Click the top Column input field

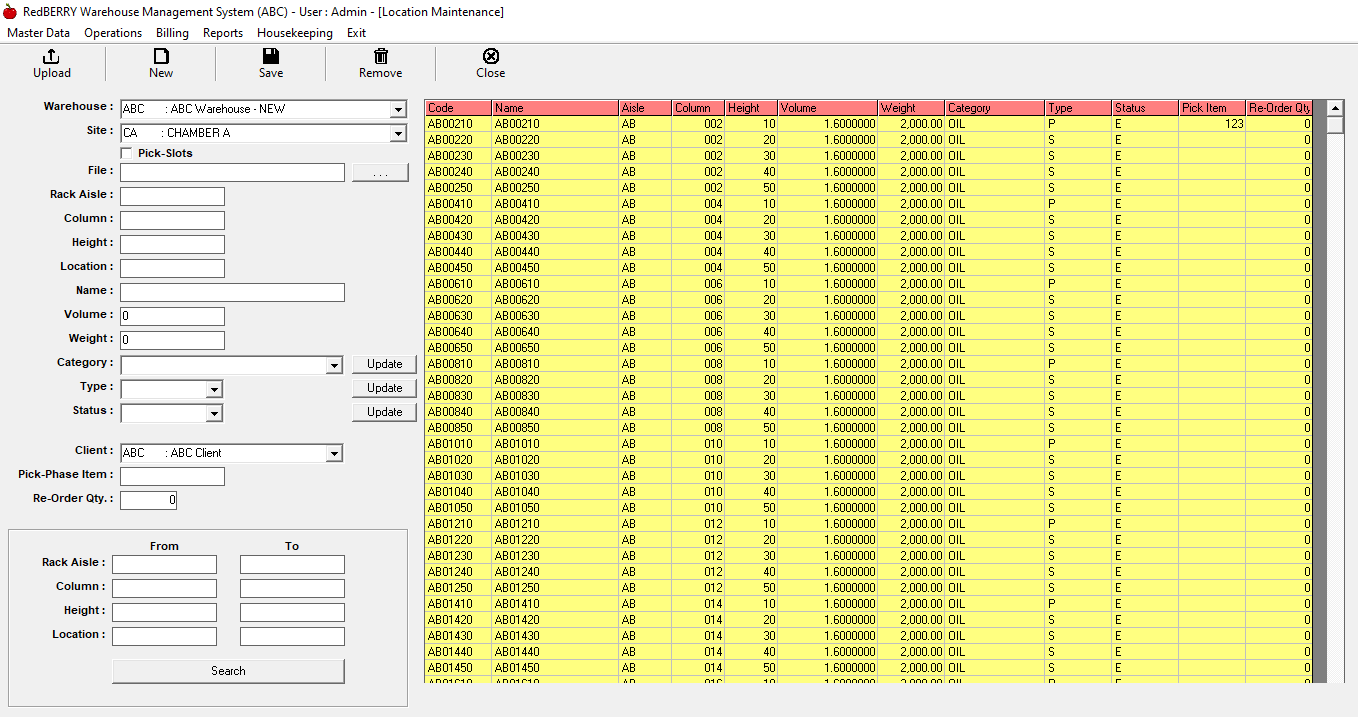(x=172, y=221)
